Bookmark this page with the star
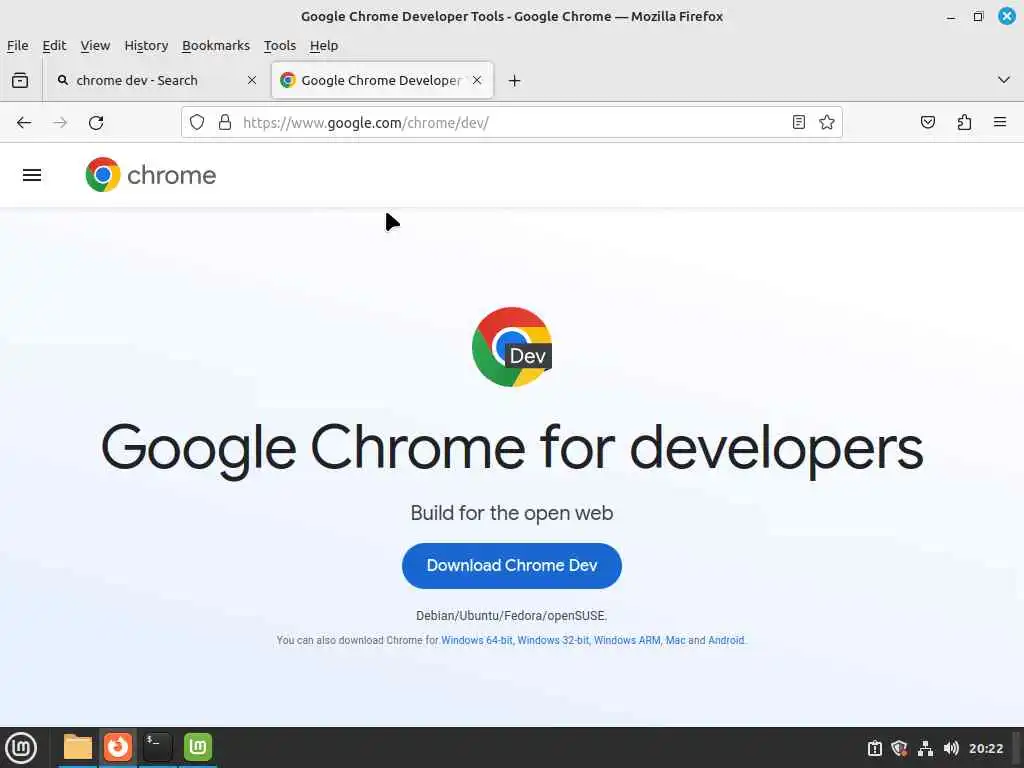The height and width of the screenshot is (768, 1024). coord(827,122)
